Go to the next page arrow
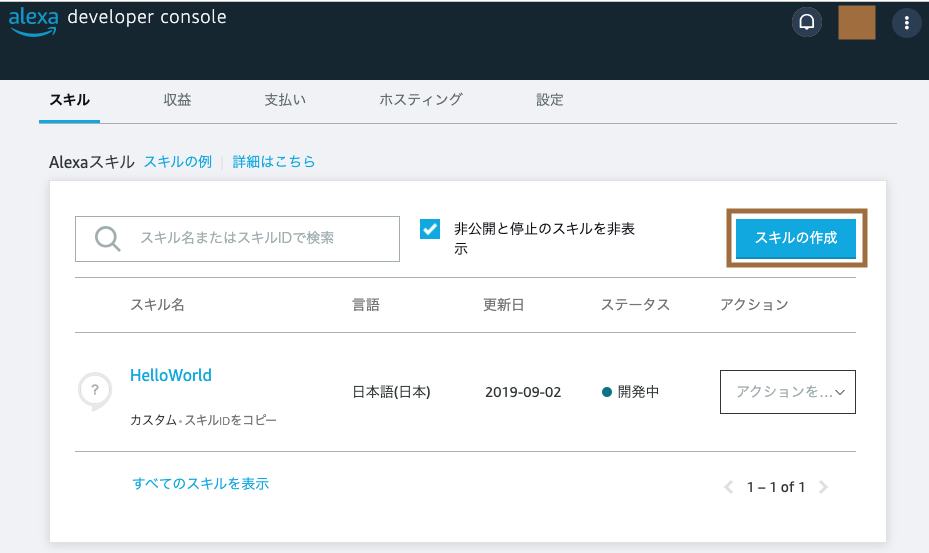Viewport: 929px width, 553px height. point(824,487)
